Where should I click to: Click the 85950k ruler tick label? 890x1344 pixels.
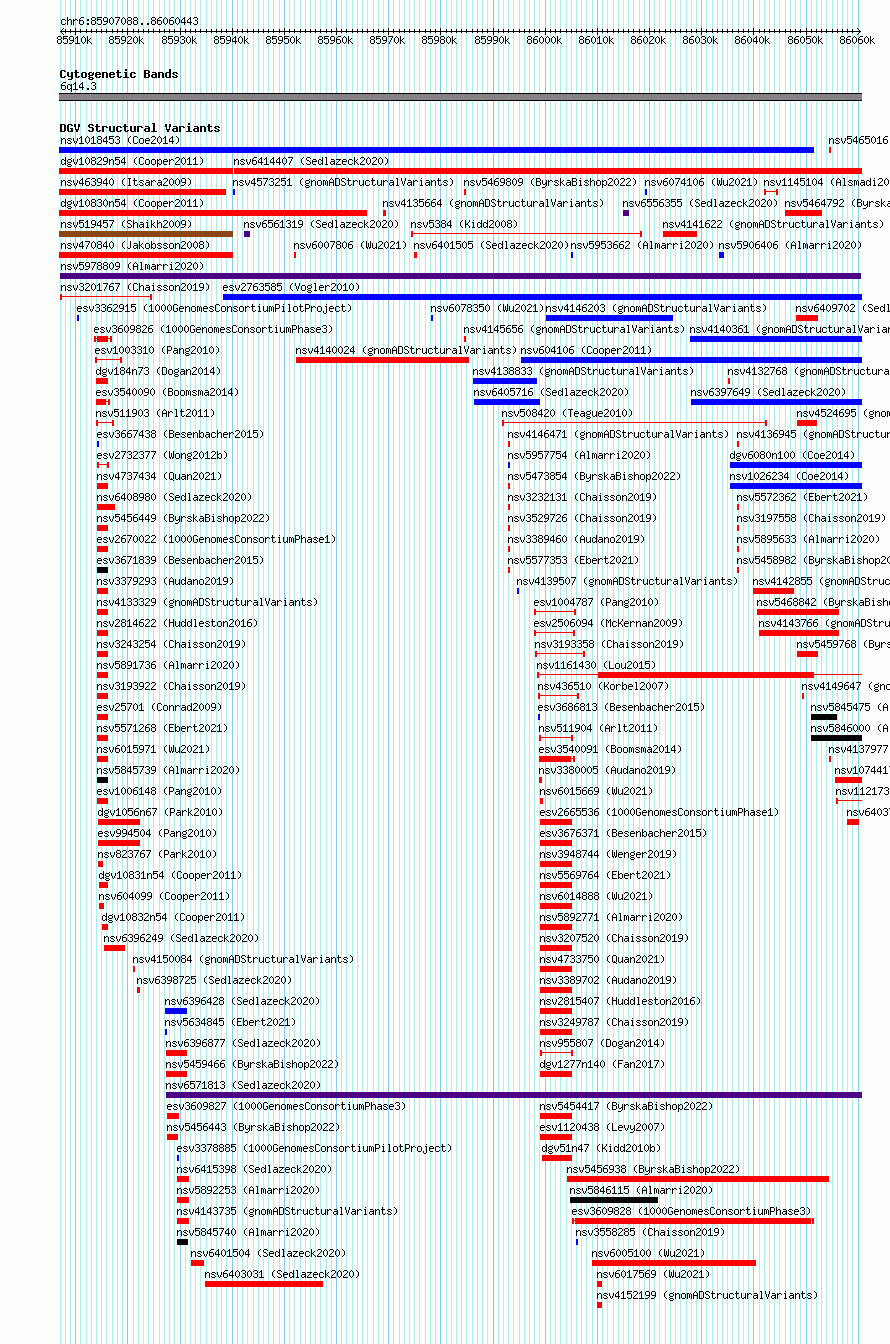click(283, 40)
